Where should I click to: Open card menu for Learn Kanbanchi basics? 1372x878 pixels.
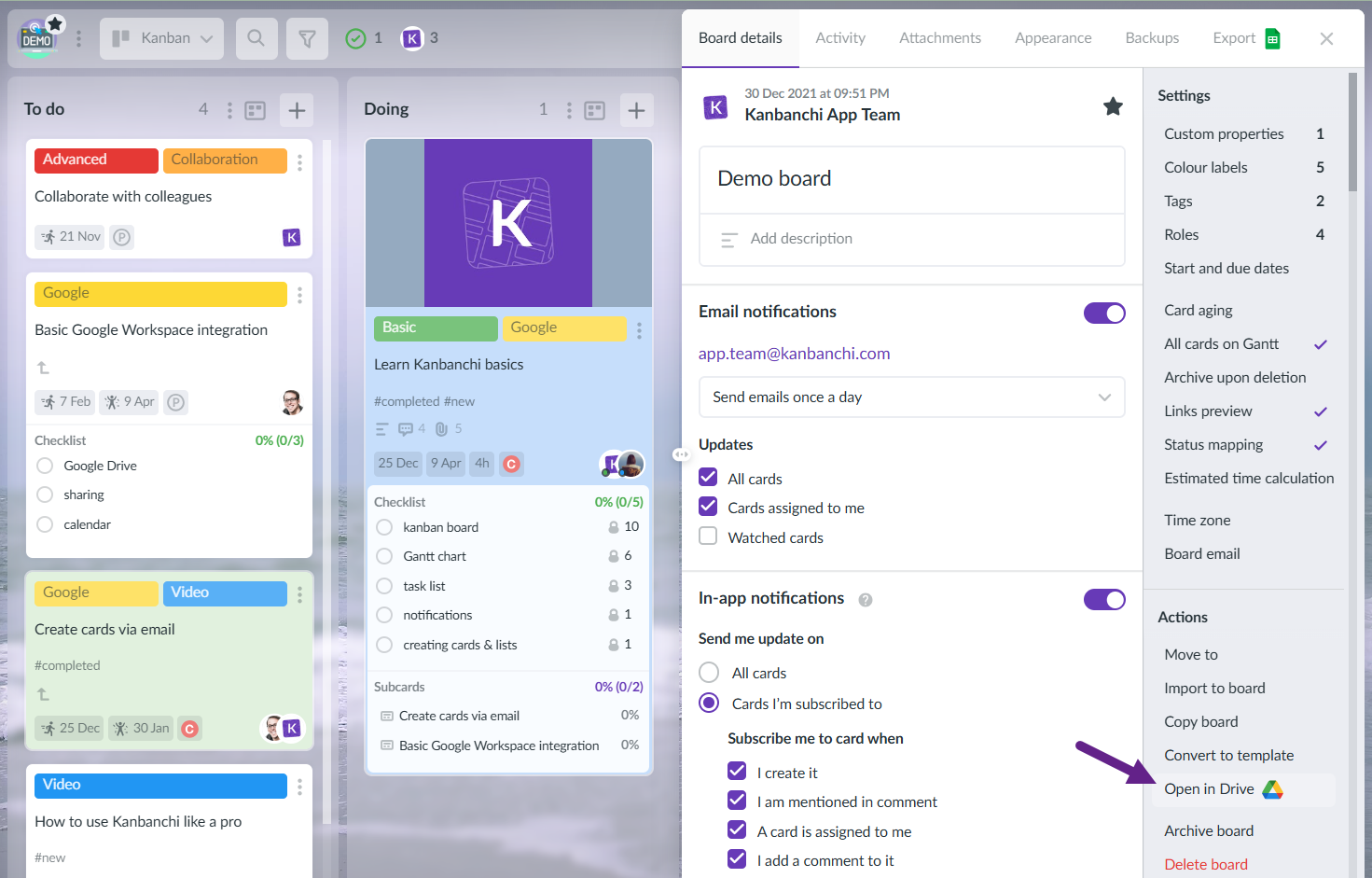(x=639, y=330)
